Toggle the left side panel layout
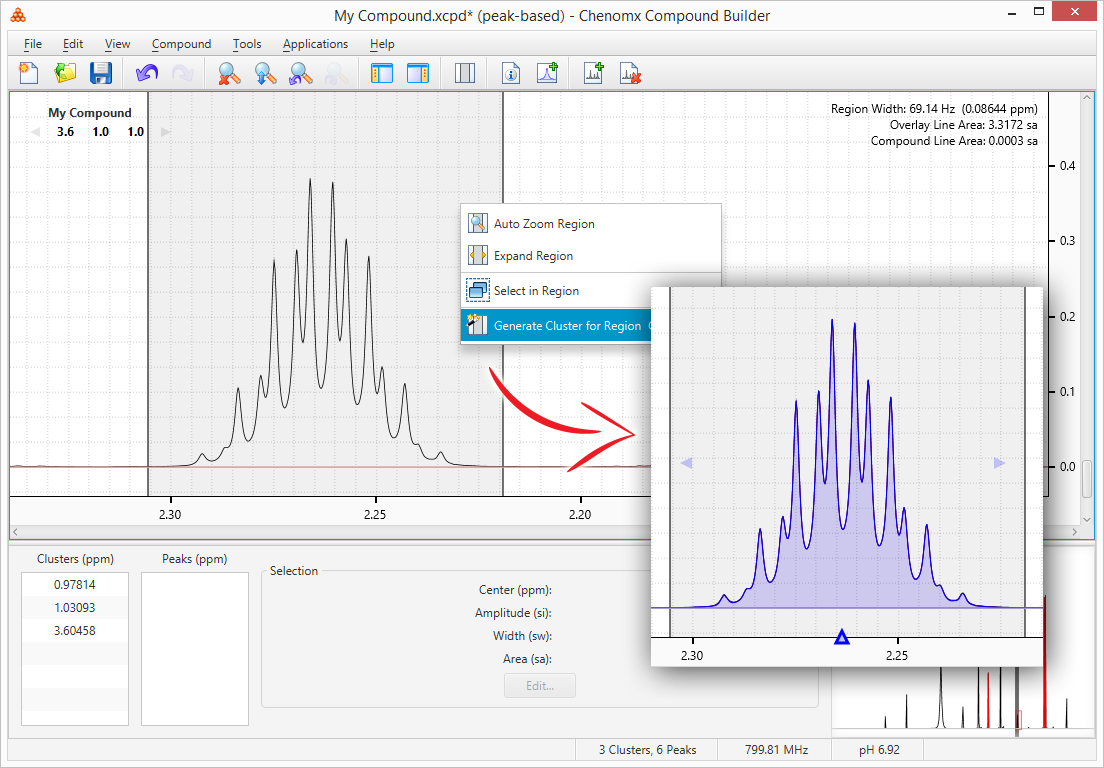Image resolution: width=1104 pixels, height=768 pixels. (382, 73)
